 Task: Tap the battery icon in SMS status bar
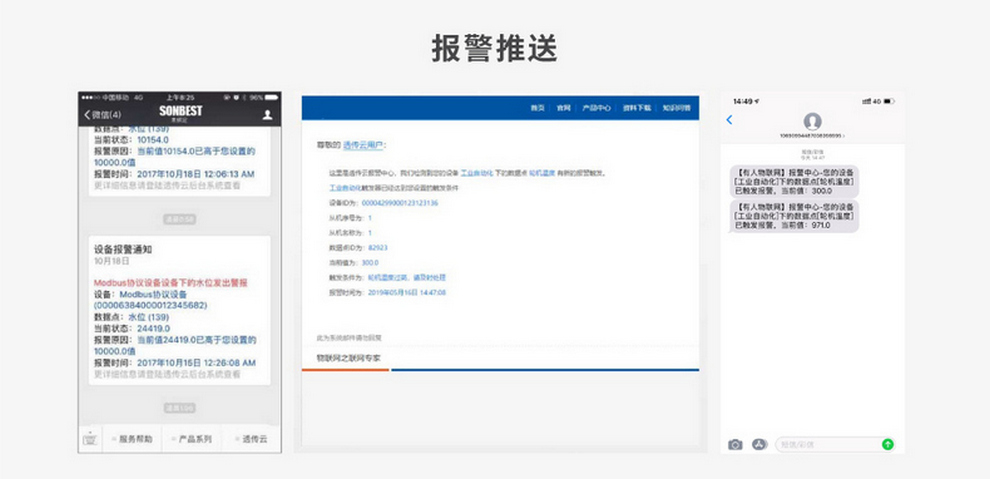click(x=888, y=102)
